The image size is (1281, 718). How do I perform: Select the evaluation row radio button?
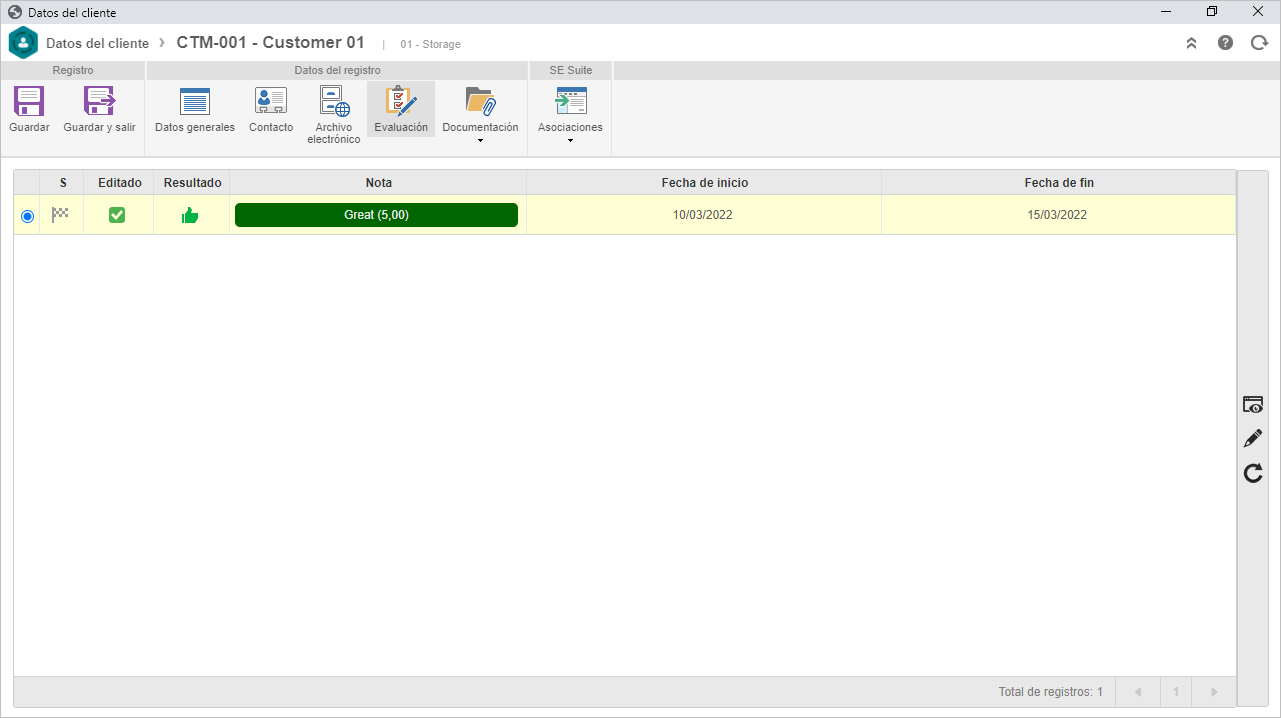(x=27, y=216)
